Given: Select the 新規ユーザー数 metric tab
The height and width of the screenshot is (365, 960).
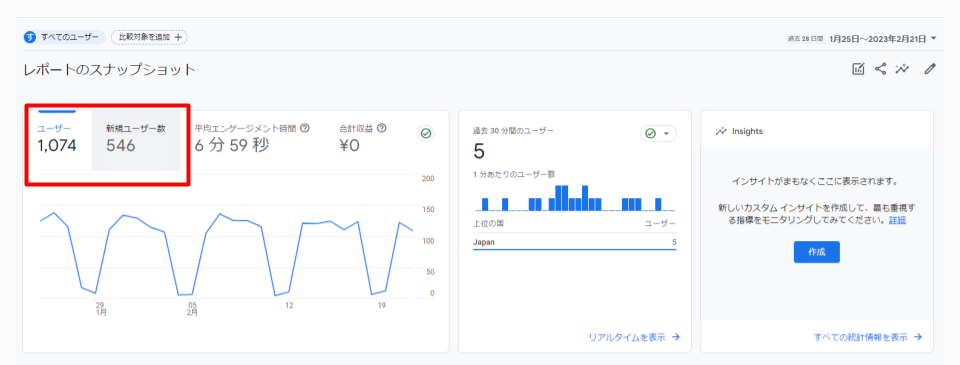Looking at the screenshot, I should (136, 140).
